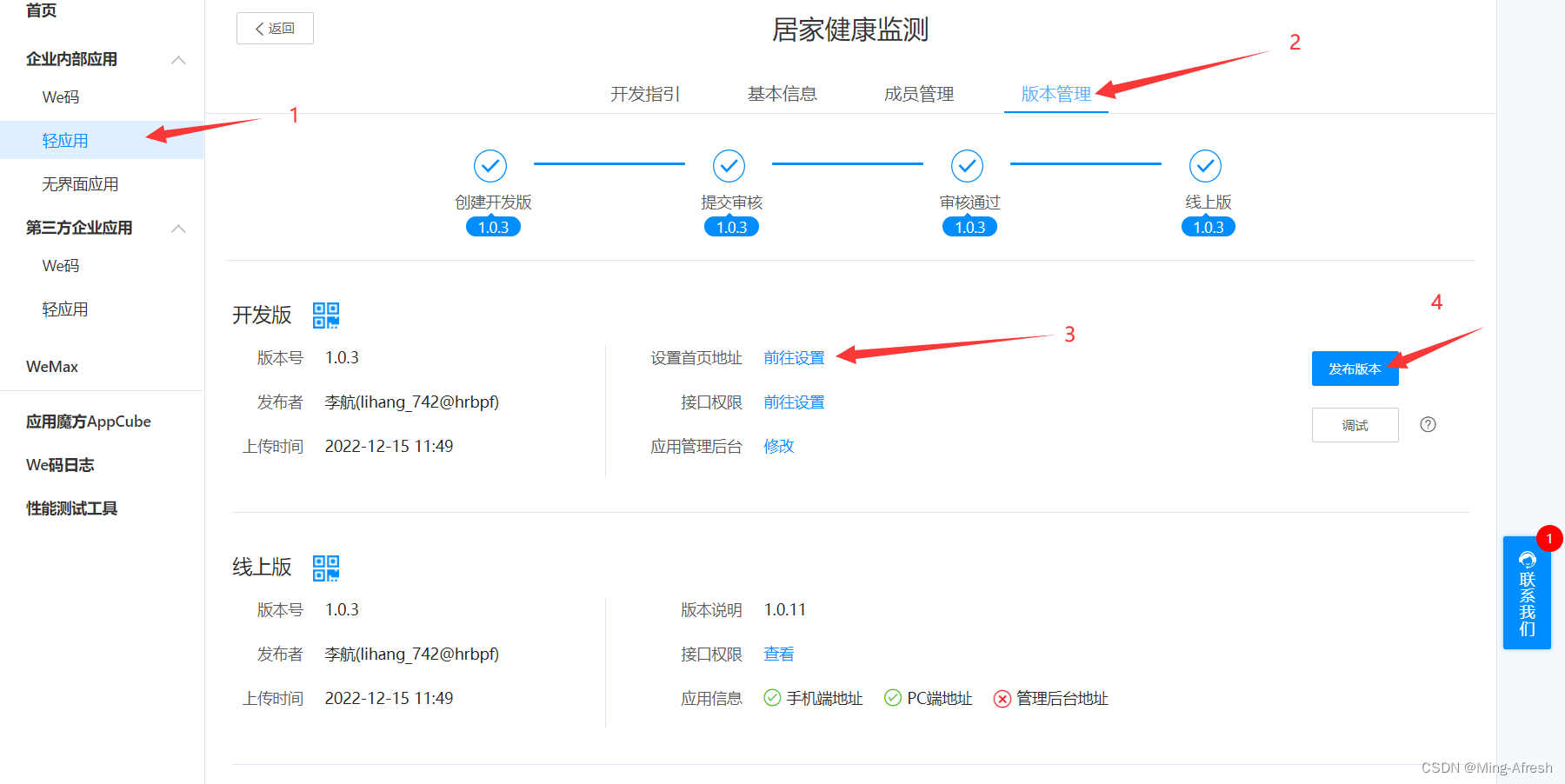
Task: Click the 手机端地址 label
Action: pos(824,698)
